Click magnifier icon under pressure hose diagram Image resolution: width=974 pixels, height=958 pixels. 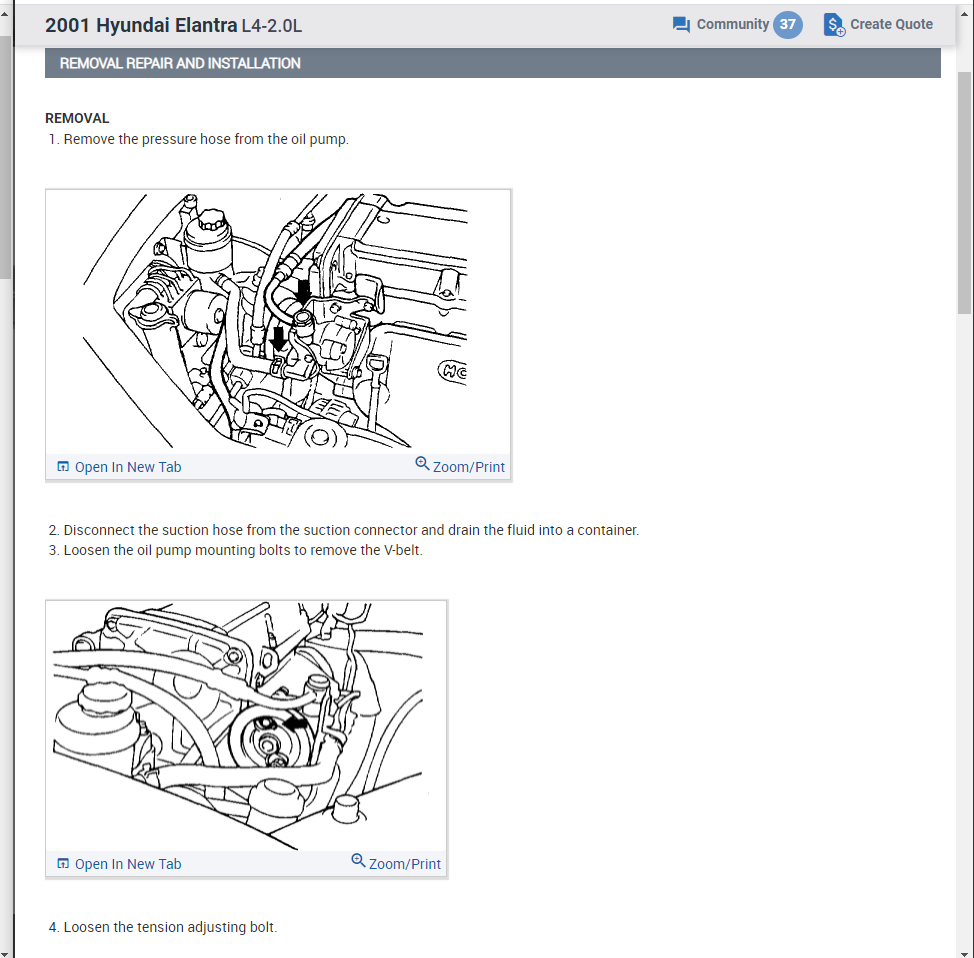[x=422, y=463]
